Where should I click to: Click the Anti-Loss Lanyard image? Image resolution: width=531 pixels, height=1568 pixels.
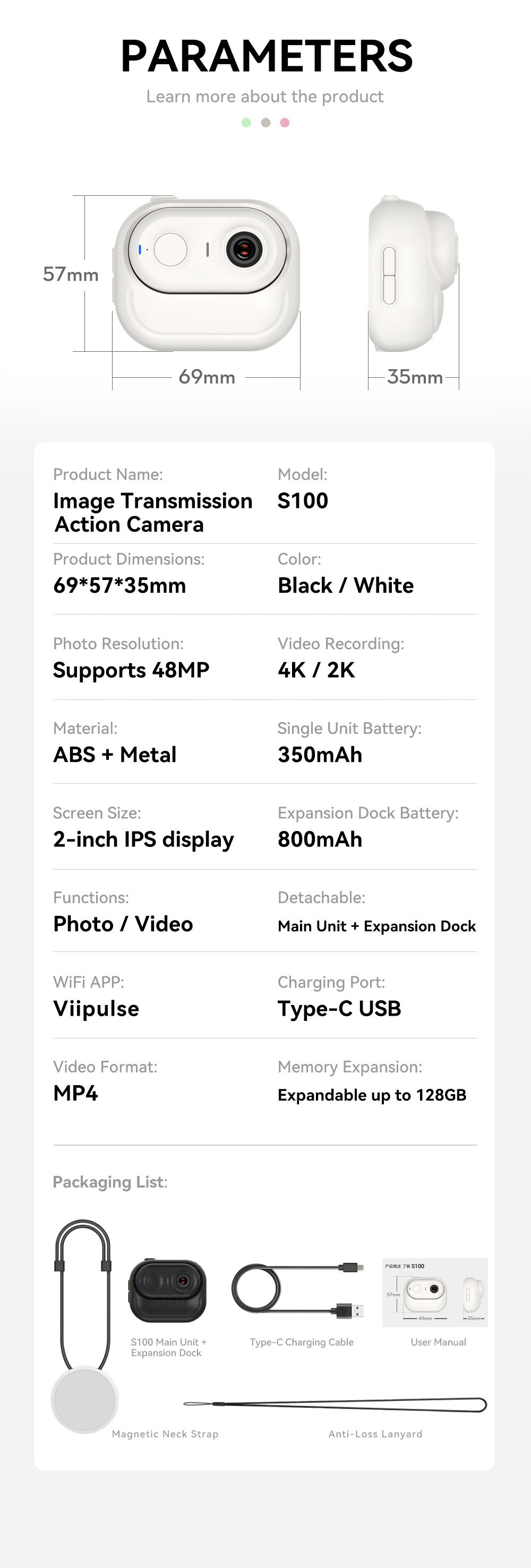335,1405
